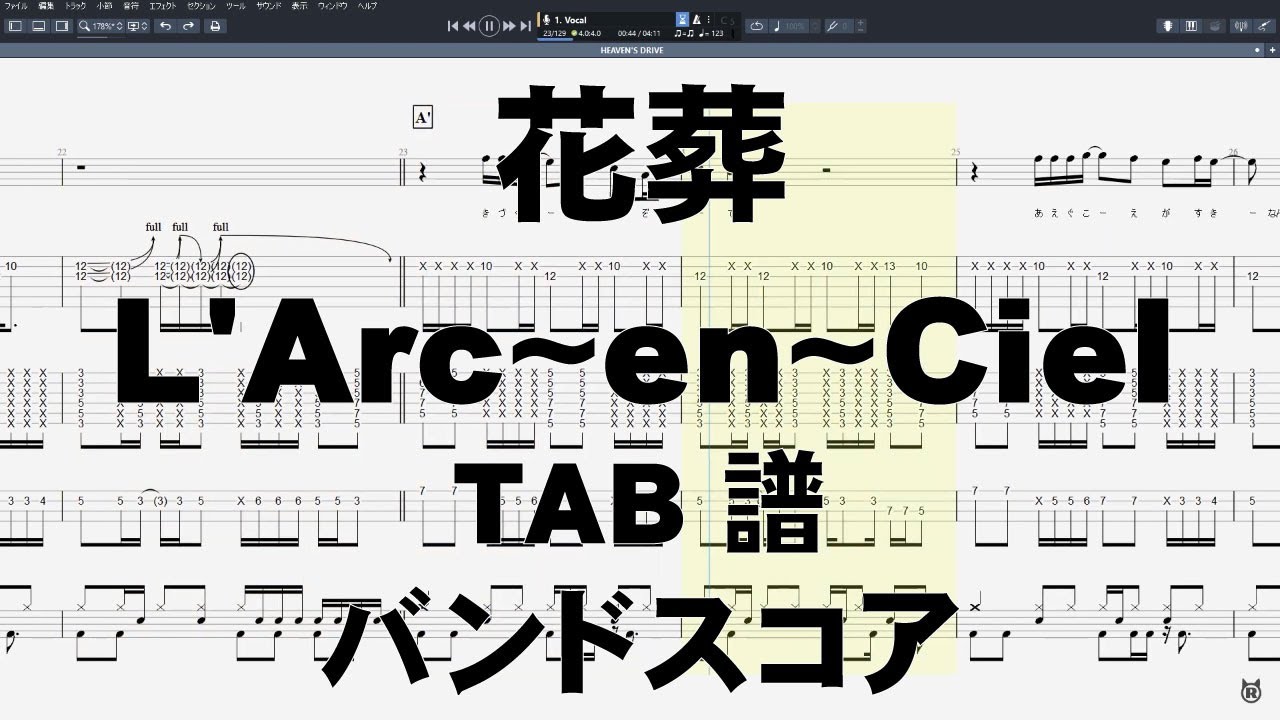
Task: Open the metronome options dots
Action: (x=709, y=20)
